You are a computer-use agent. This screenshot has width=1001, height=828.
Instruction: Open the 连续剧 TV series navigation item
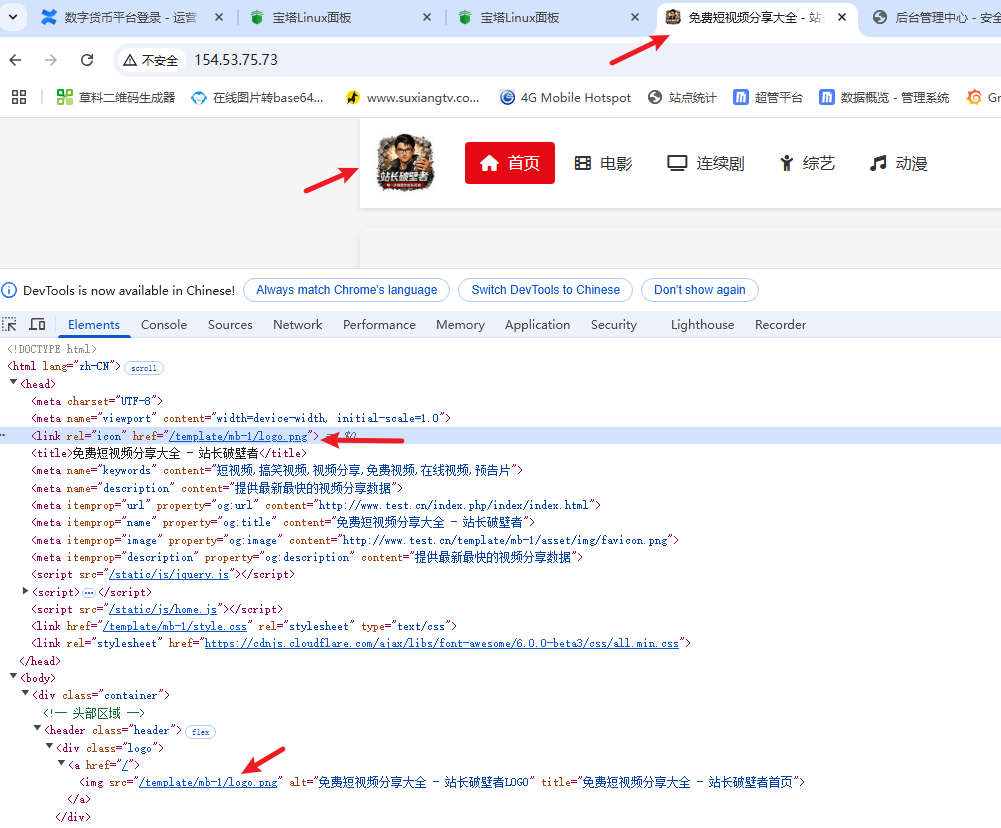pos(706,163)
